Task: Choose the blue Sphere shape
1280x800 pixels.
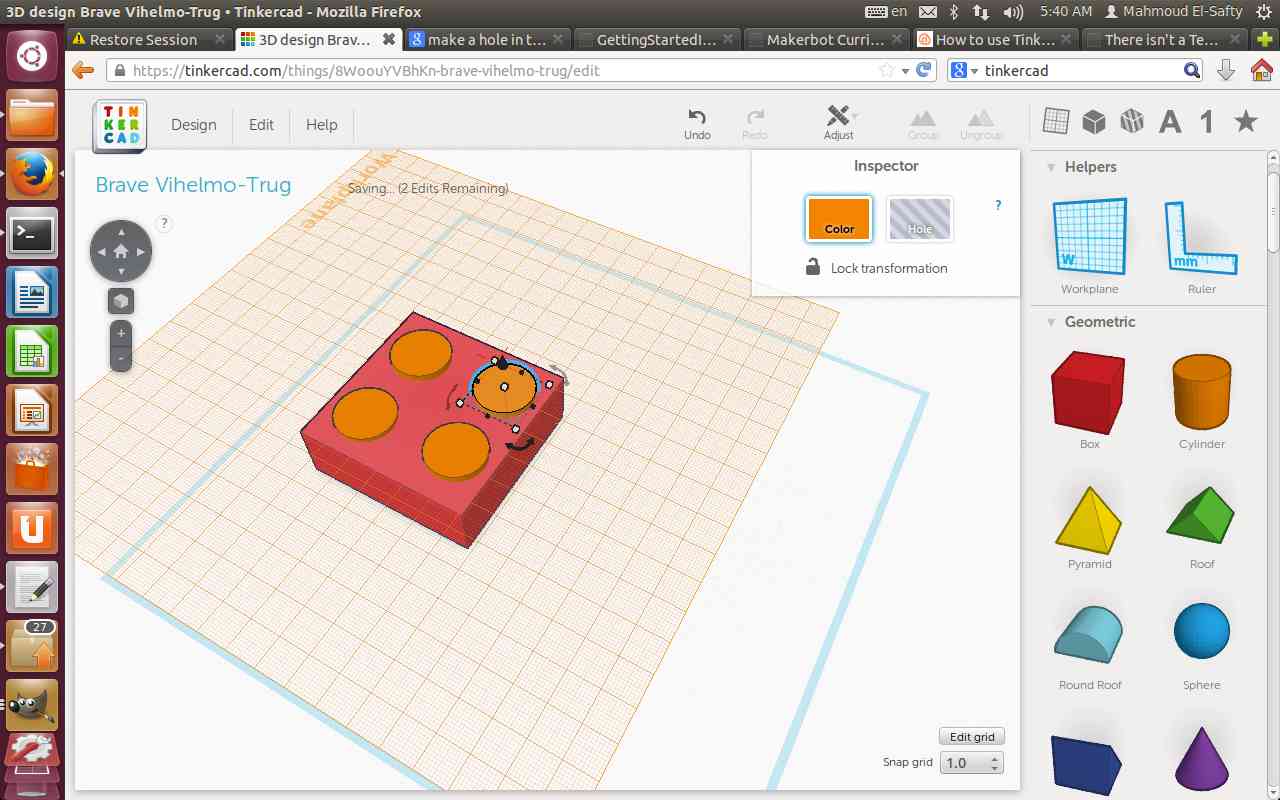Action: coord(1201,632)
